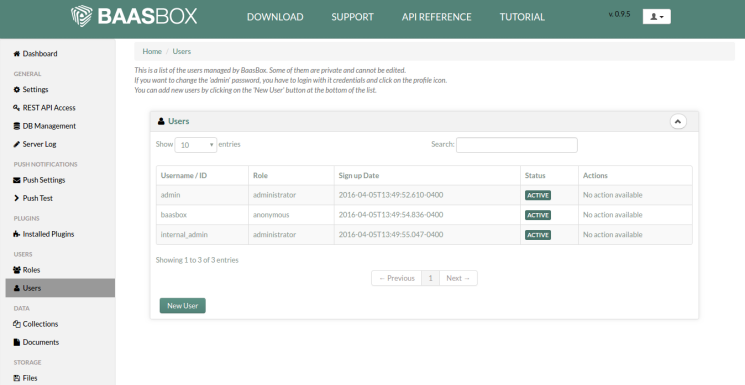This screenshot has height=385, width=745.
Task: Click the REST API Access key icon
Action: (17, 108)
